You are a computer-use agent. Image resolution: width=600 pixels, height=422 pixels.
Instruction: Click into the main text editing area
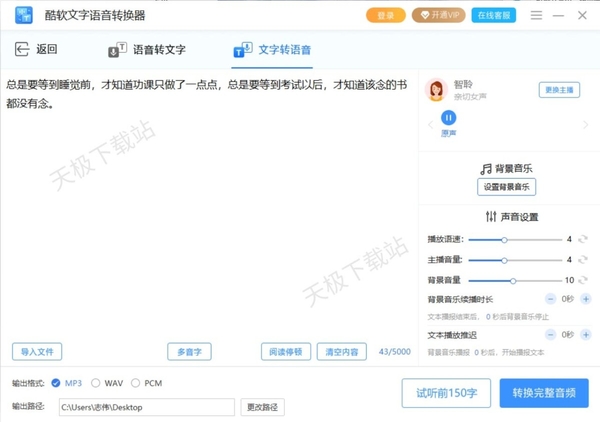[209, 205]
